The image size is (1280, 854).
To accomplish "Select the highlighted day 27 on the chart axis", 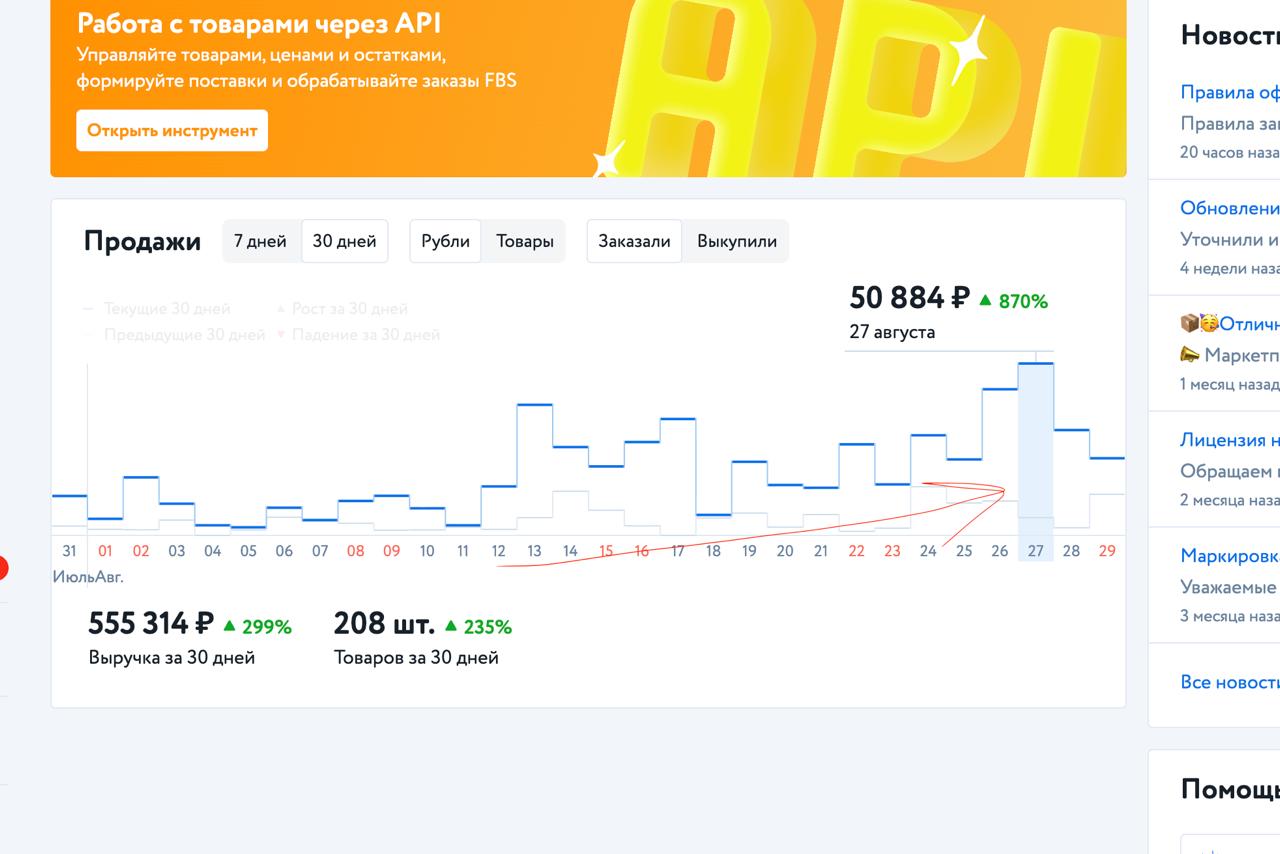I will pos(1035,550).
